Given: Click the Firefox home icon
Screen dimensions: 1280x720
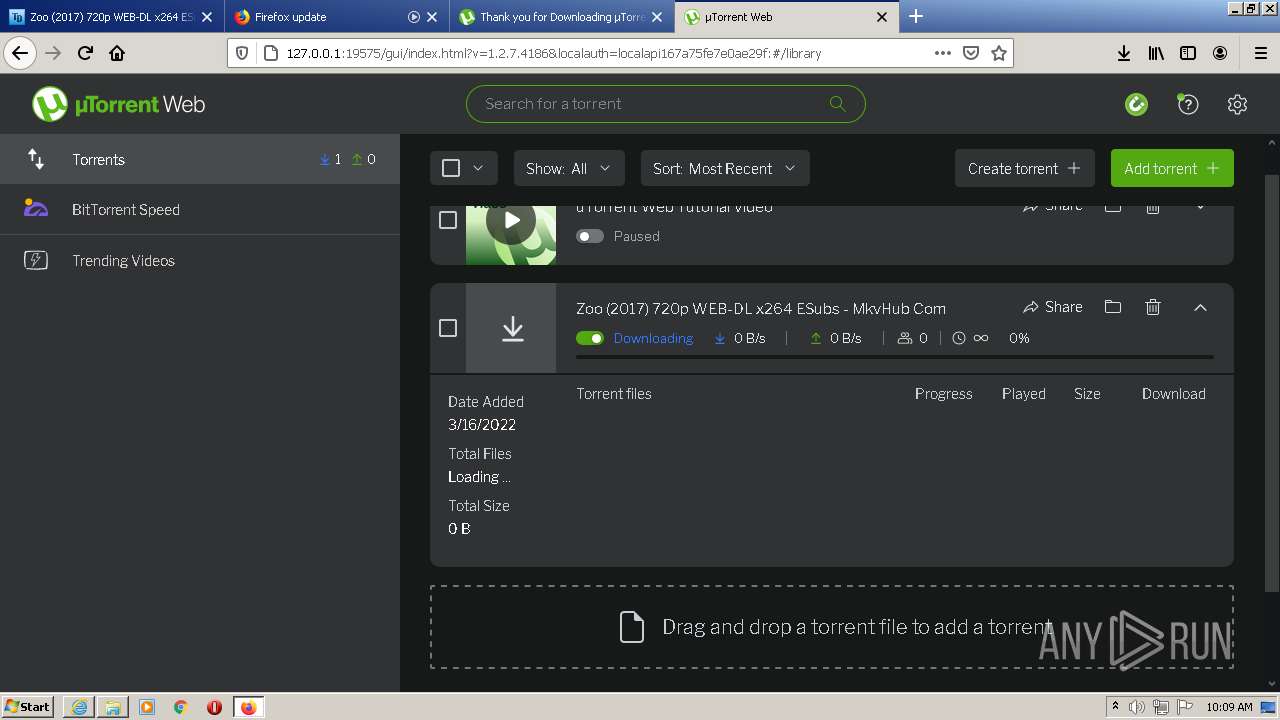Looking at the screenshot, I should pyautogui.click(x=117, y=53).
